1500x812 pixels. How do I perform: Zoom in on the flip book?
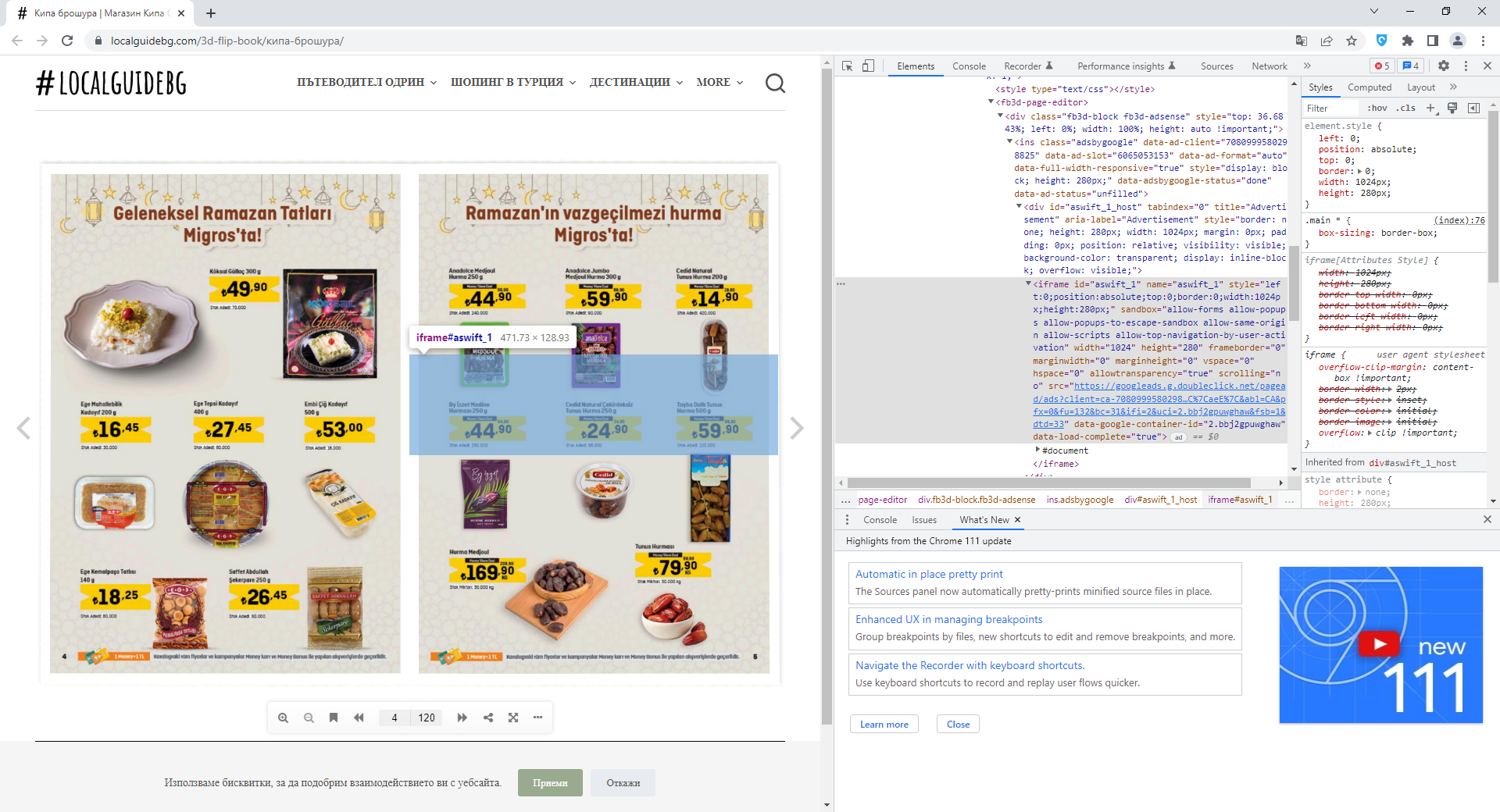pos(283,718)
